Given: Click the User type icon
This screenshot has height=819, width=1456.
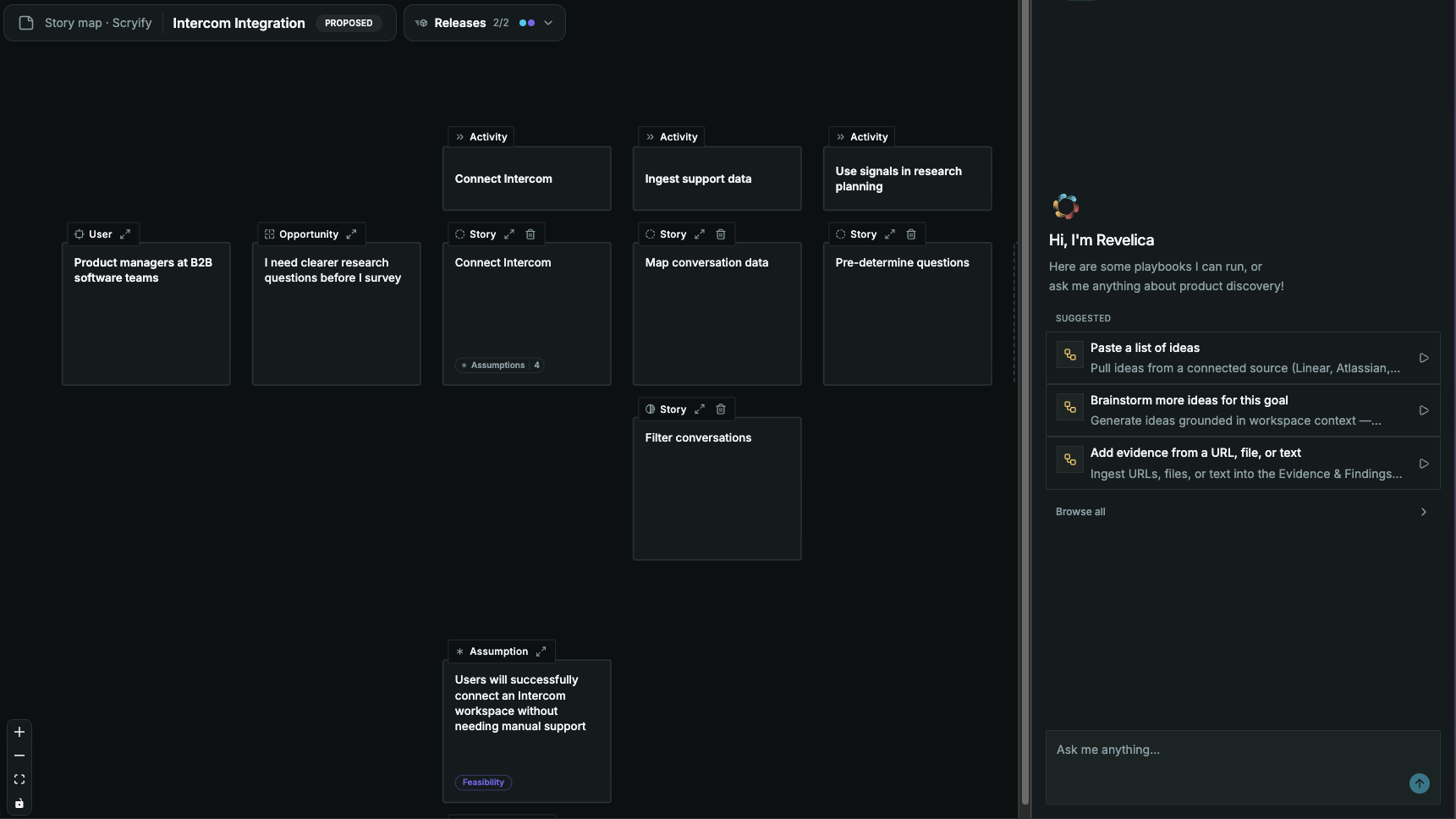Looking at the screenshot, I should click(x=80, y=234).
